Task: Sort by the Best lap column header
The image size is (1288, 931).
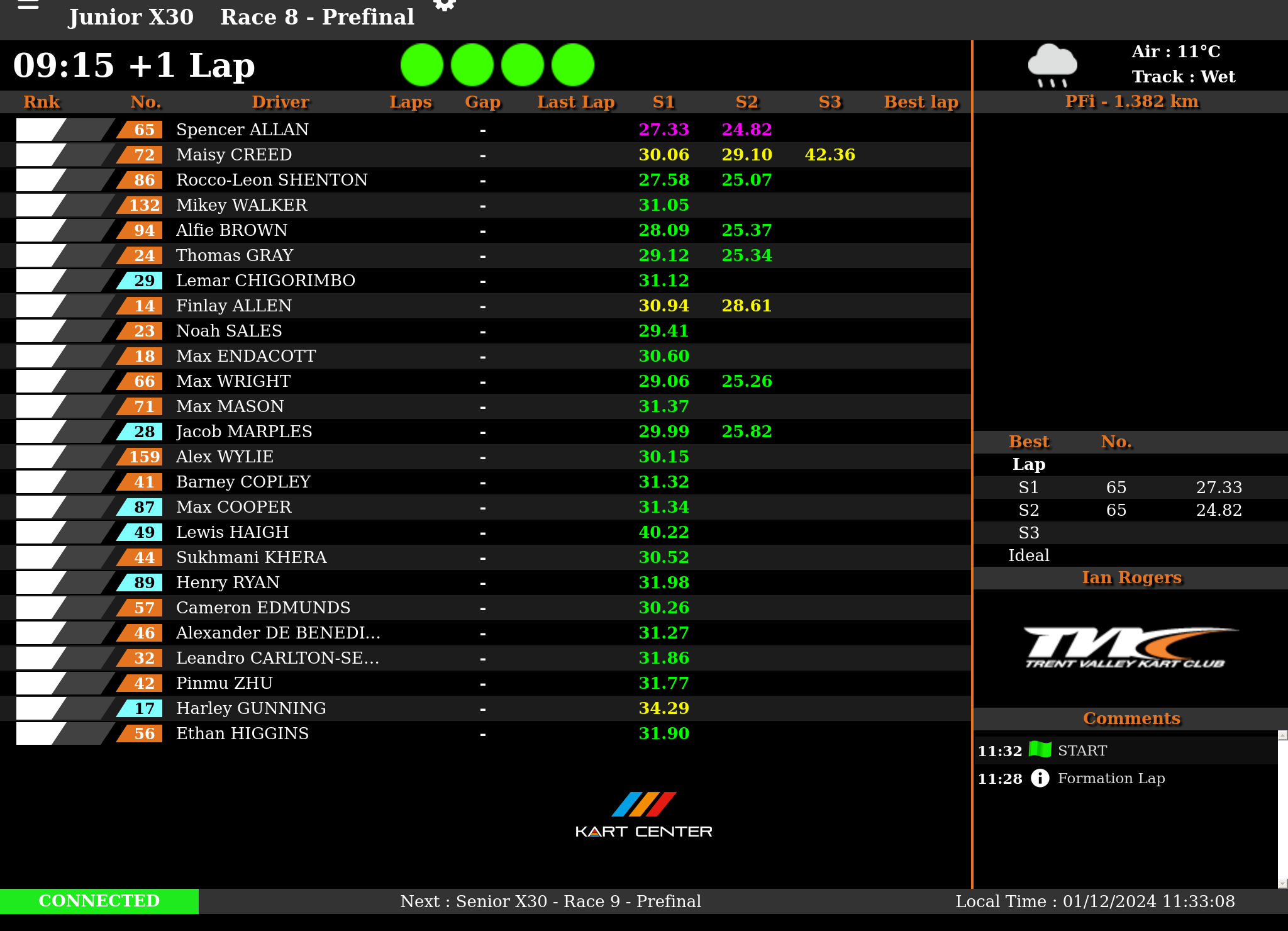Action: click(x=921, y=102)
